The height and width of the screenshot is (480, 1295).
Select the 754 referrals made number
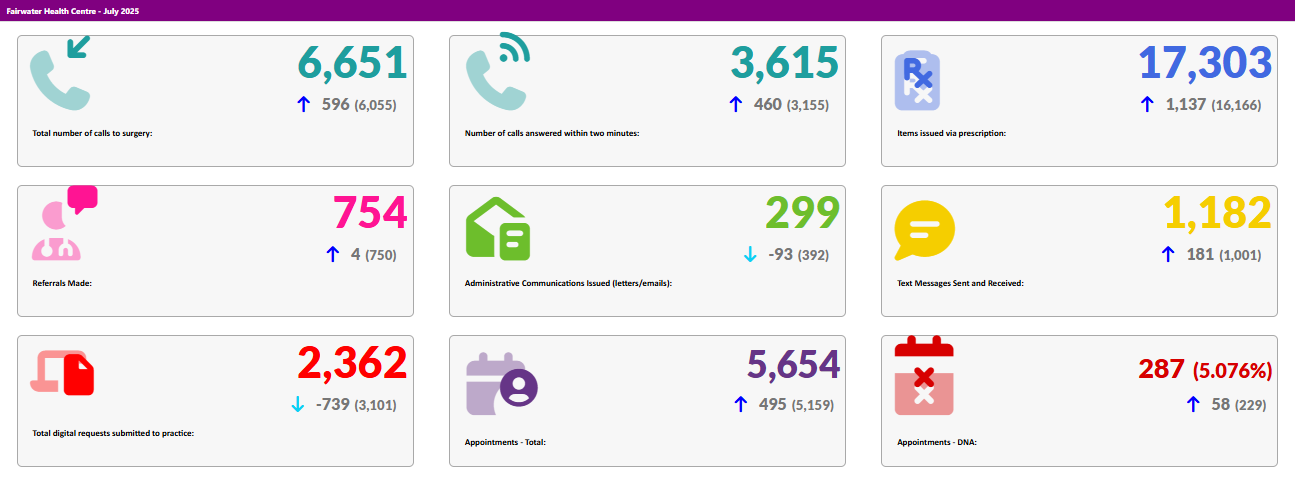click(369, 213)
